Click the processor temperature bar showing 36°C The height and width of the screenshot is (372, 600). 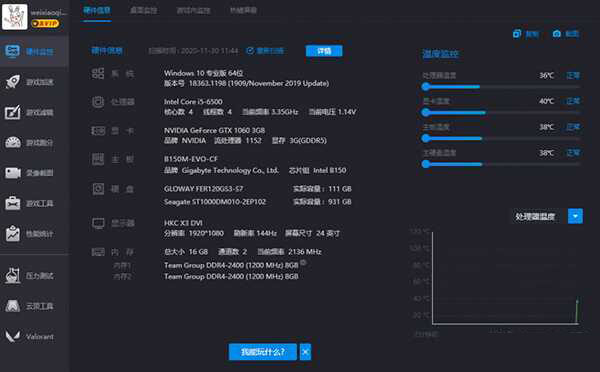[x=501, y=87]
